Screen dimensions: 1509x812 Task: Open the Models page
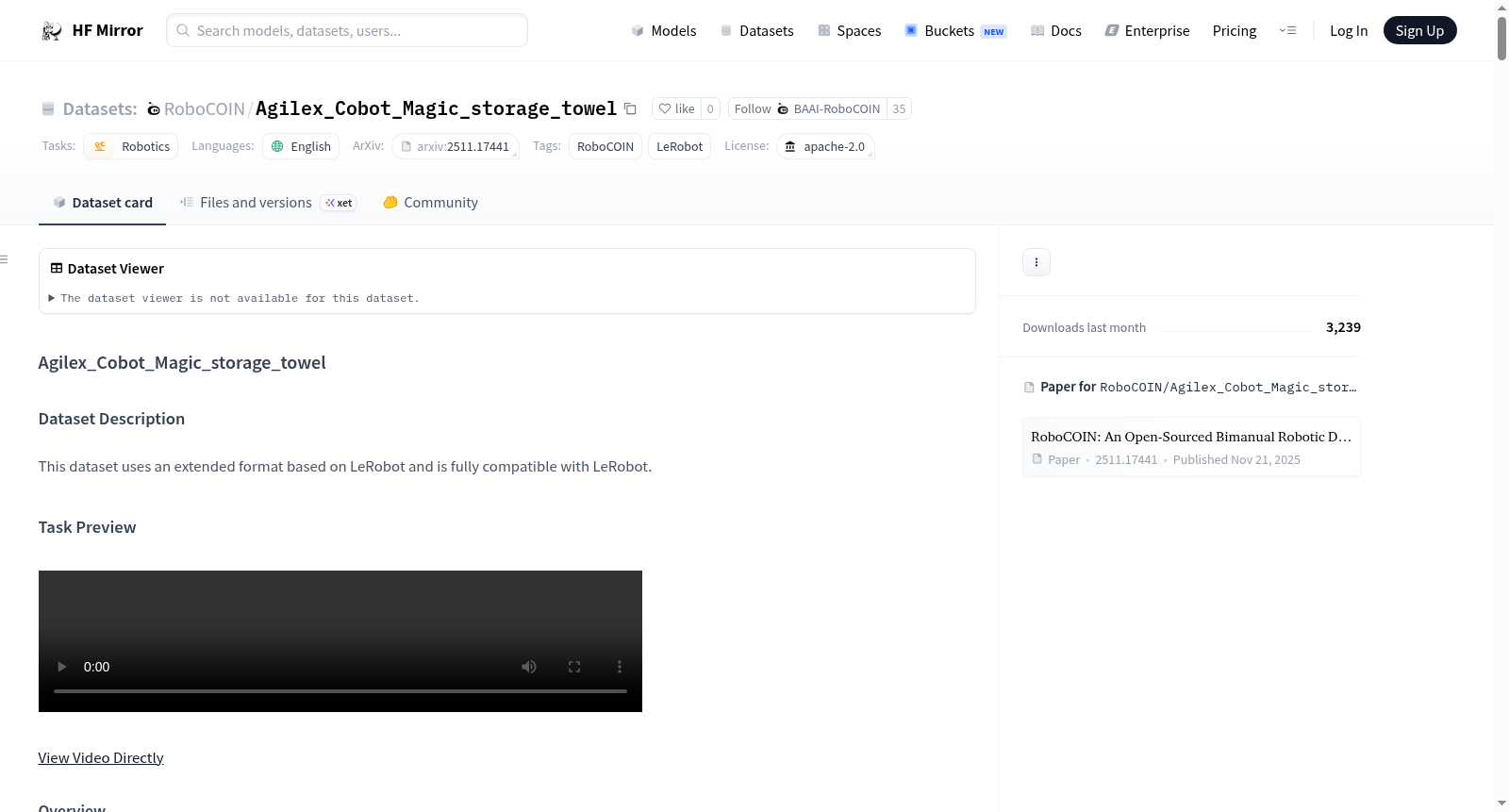[x=664, y=31]
